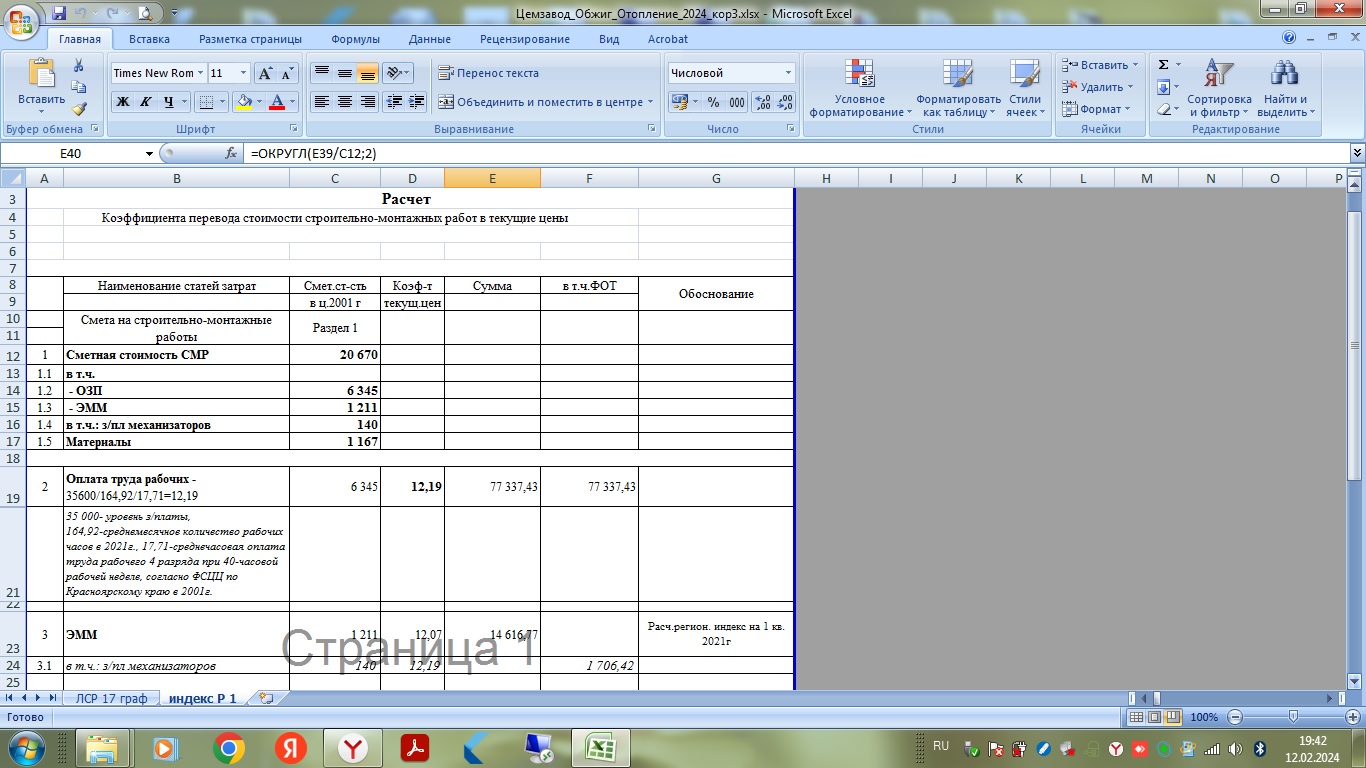Increase cell indent
This screenshot has height=768, width=1366.
tap(417, 102)
